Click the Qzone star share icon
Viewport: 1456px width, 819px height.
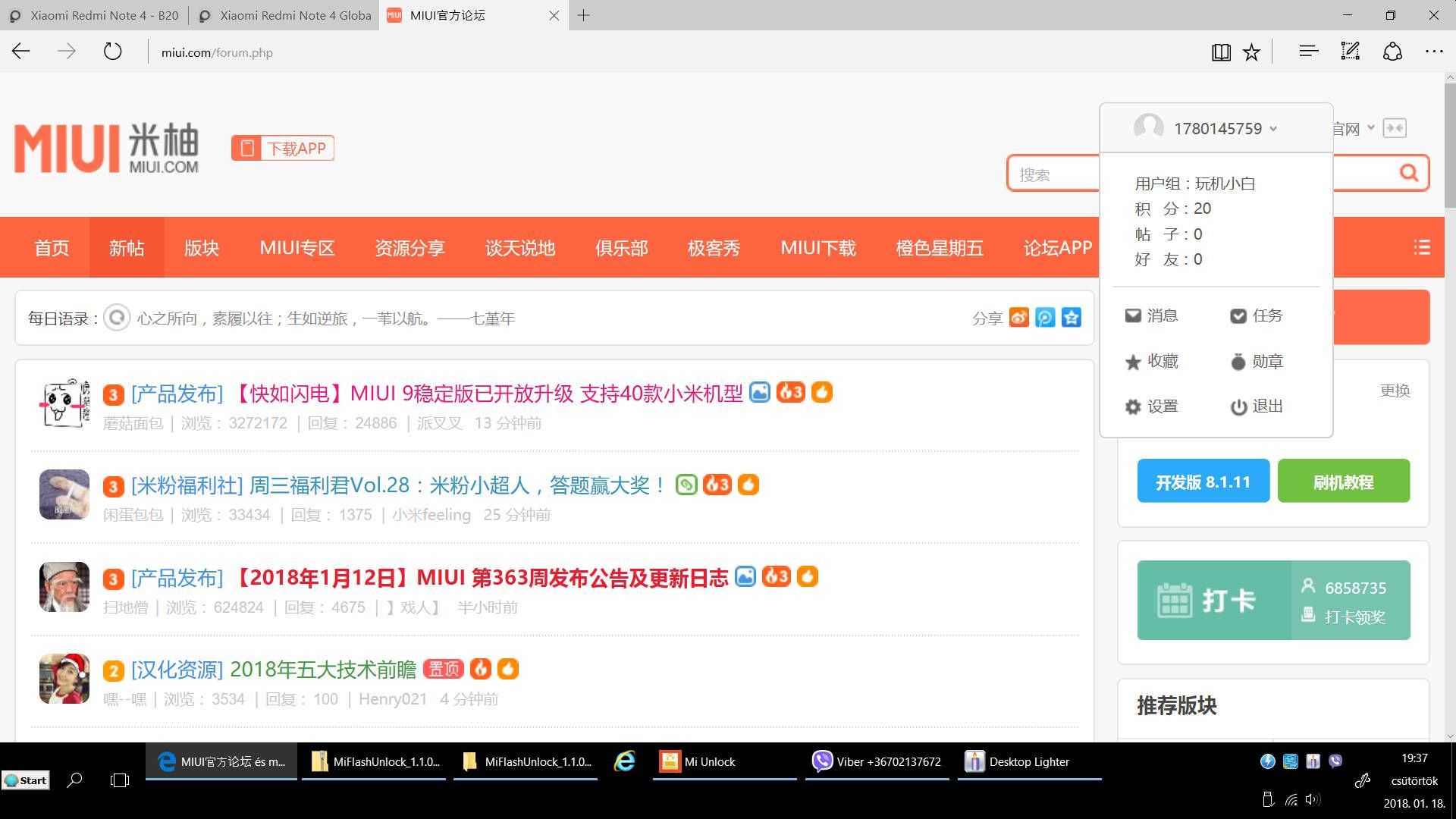click(x=1071, y=318)
